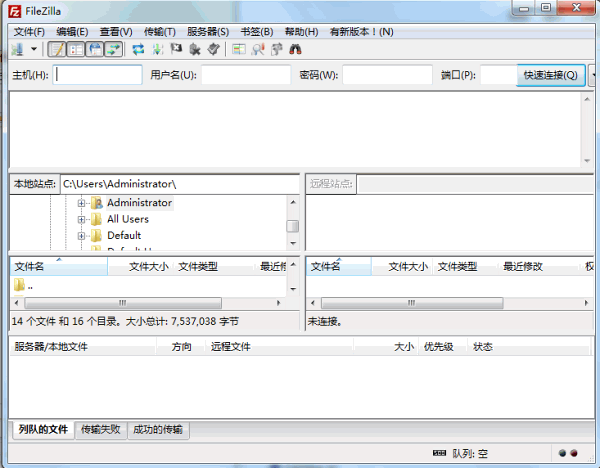Click the 服务器/本地文件 queue column header
Viewport: 600px width, 468px height.
(x=83, y=347)
